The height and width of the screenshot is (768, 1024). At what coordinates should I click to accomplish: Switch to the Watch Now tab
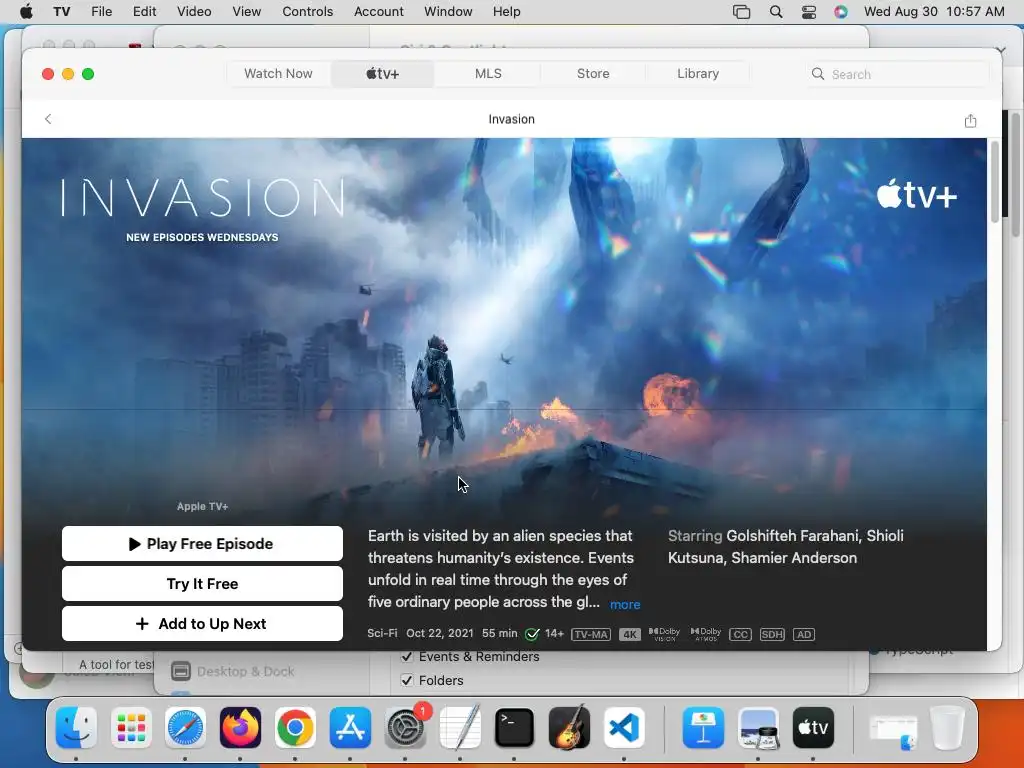[278, 74]
